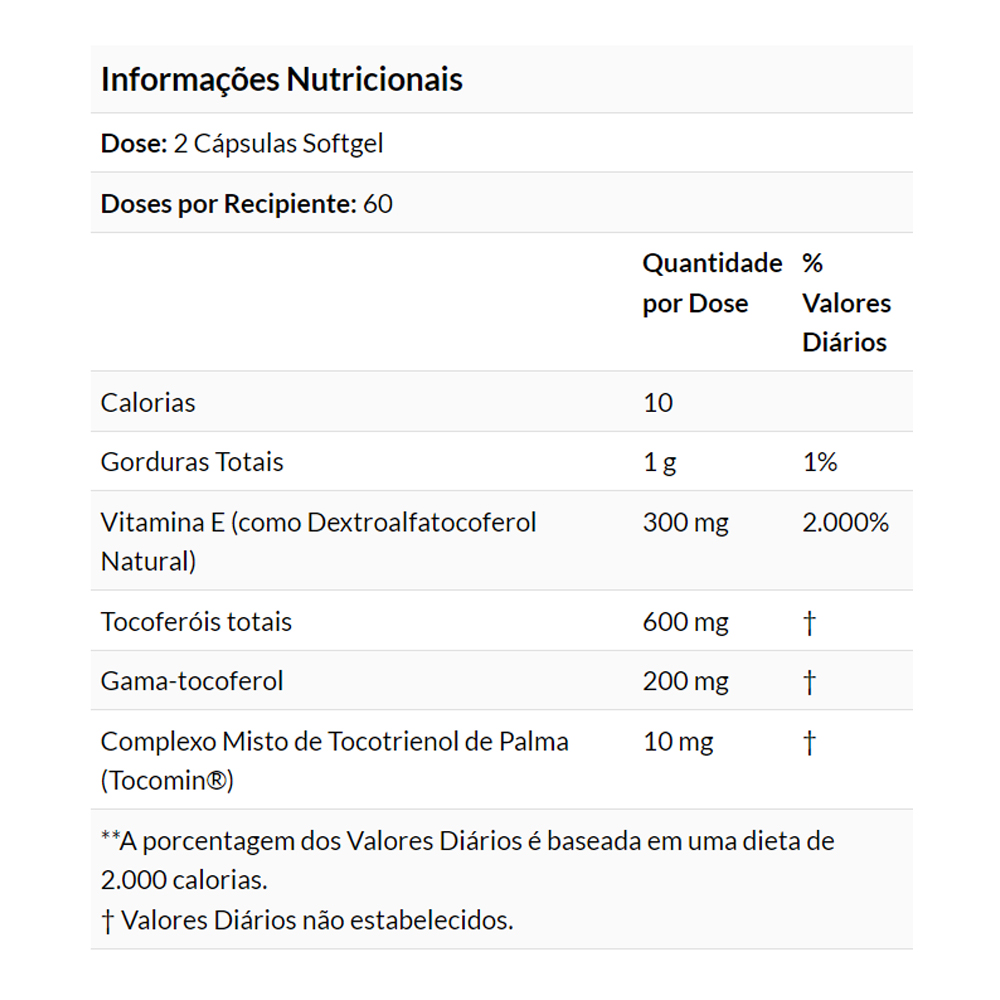Click the % Valores Diários column header

click(x=846, y=302)
